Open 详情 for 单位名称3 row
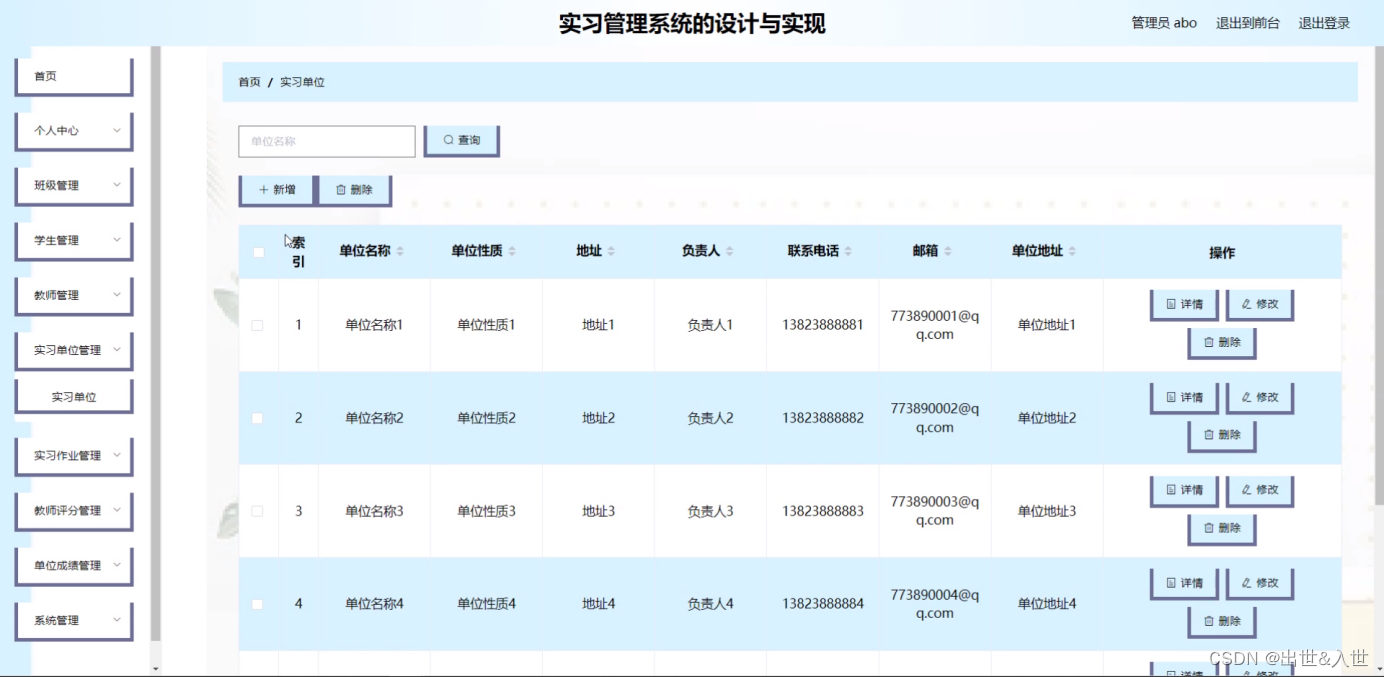This screenshot has width=1384, height=677. click(x=1184, y=490)
